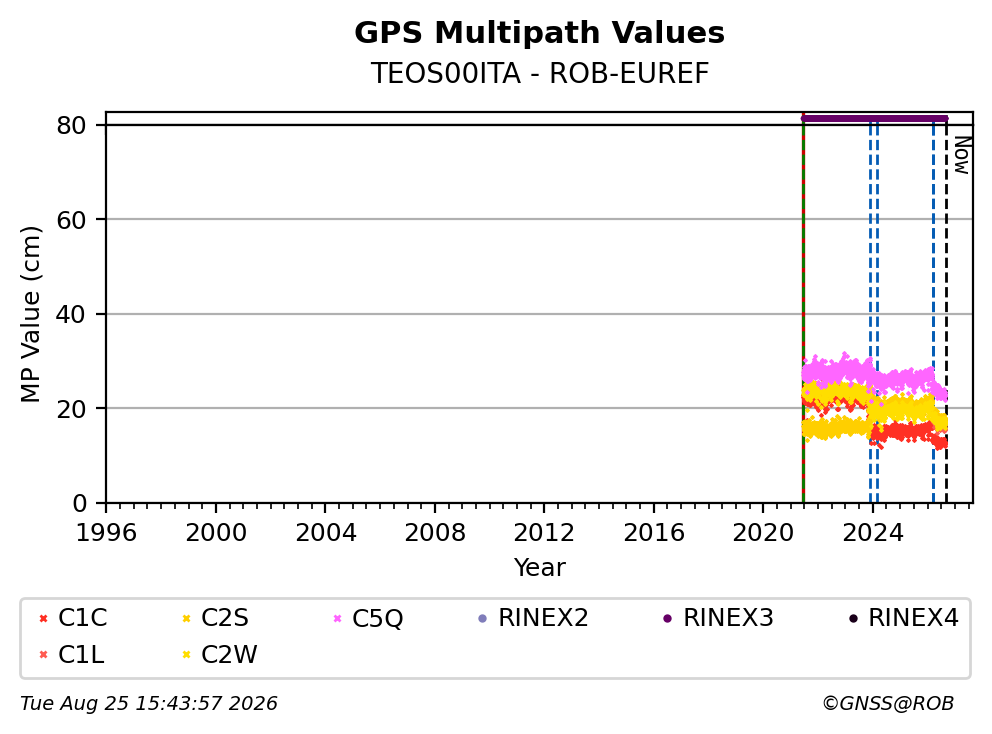Click the RINEX2 legend entry
Screen dimensions: 992x734
(534, 618)
